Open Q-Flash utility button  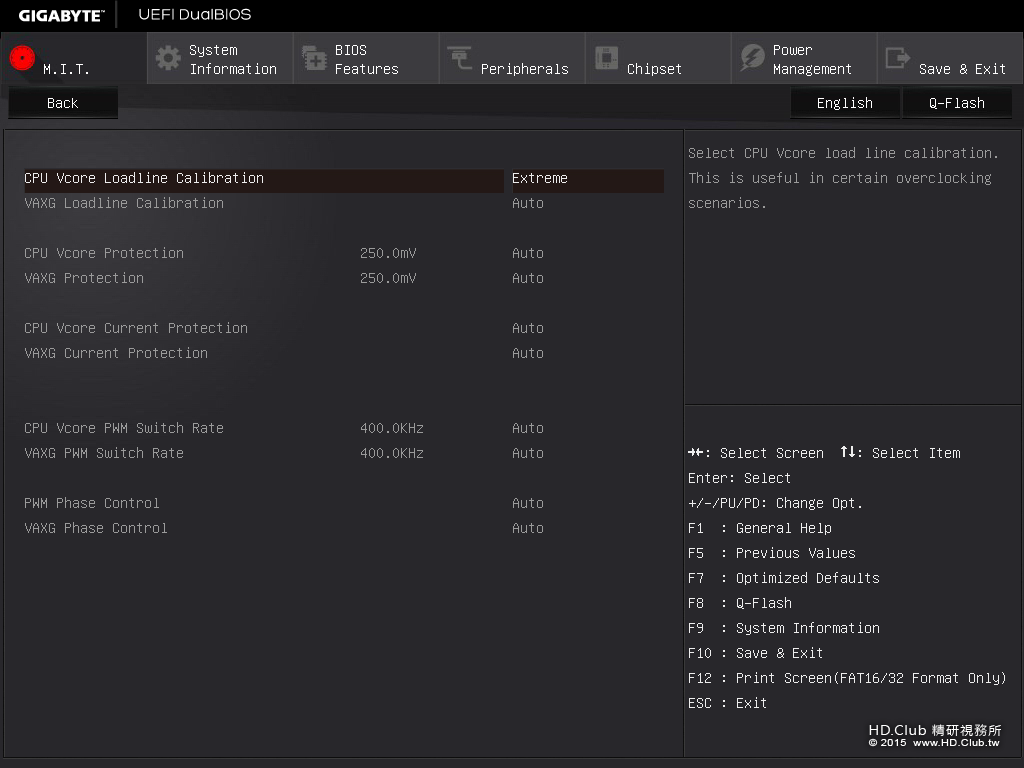pos(956,103)
